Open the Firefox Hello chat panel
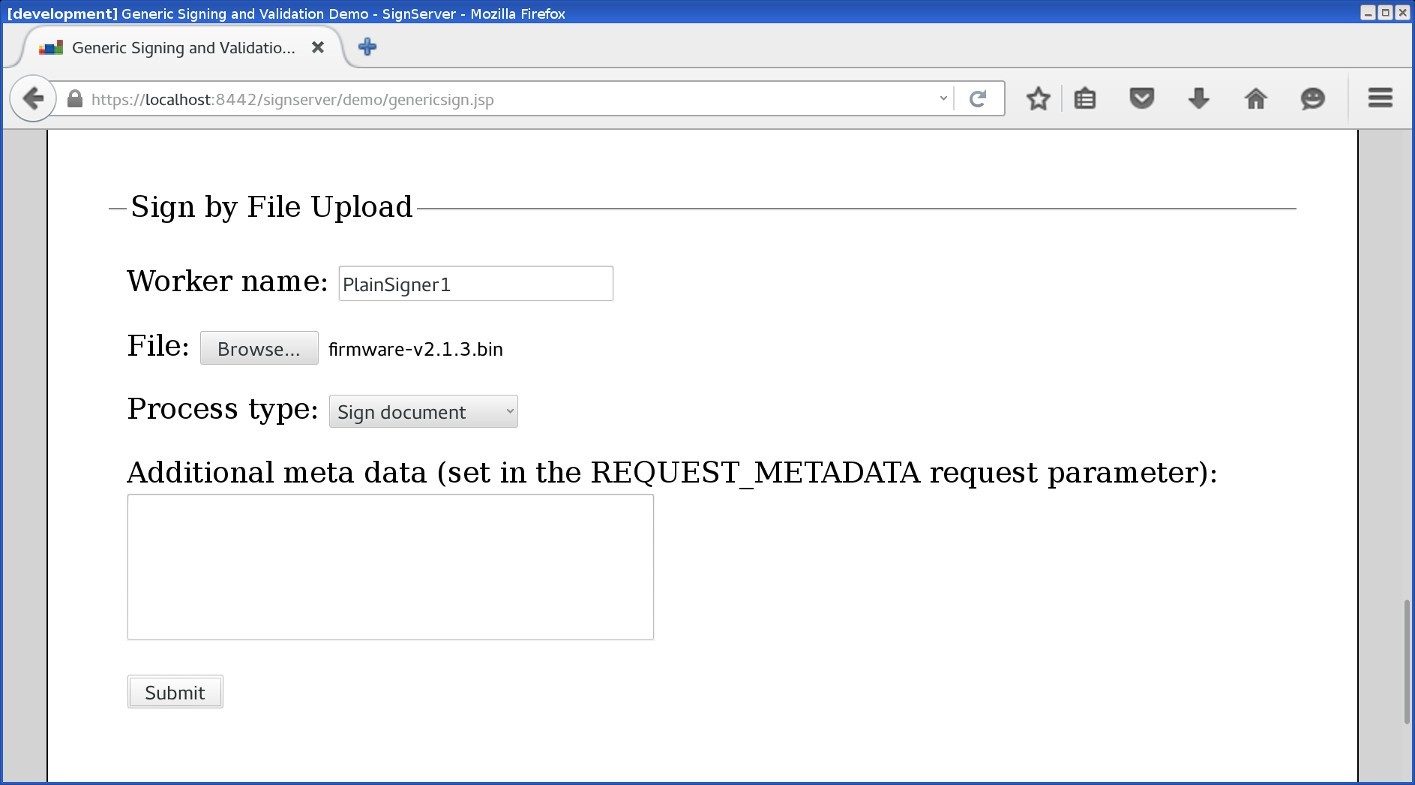The image size is (1415, 785). [x=1312, y=98]
